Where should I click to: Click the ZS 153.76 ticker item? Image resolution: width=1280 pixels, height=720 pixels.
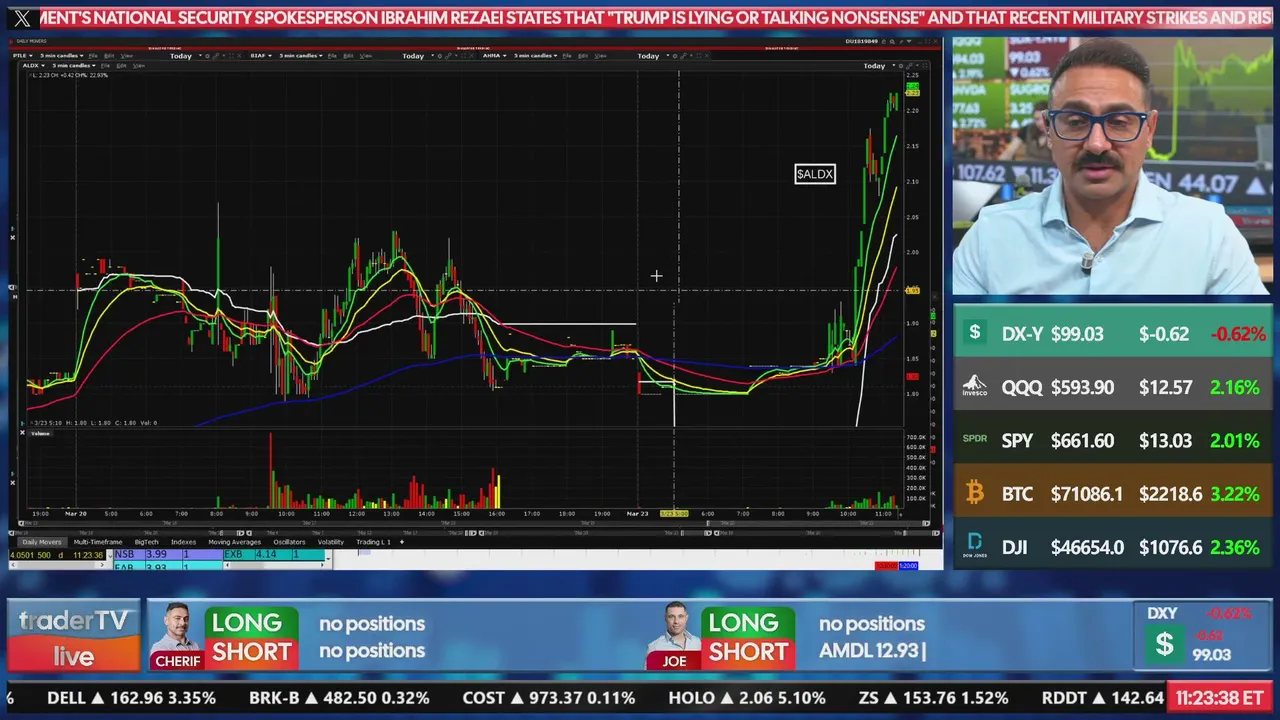933,698
